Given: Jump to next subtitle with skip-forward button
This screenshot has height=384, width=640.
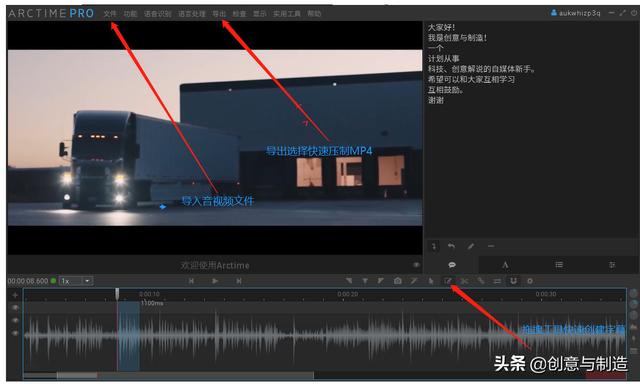Looking at the screenshot, I should click(239, 281).
